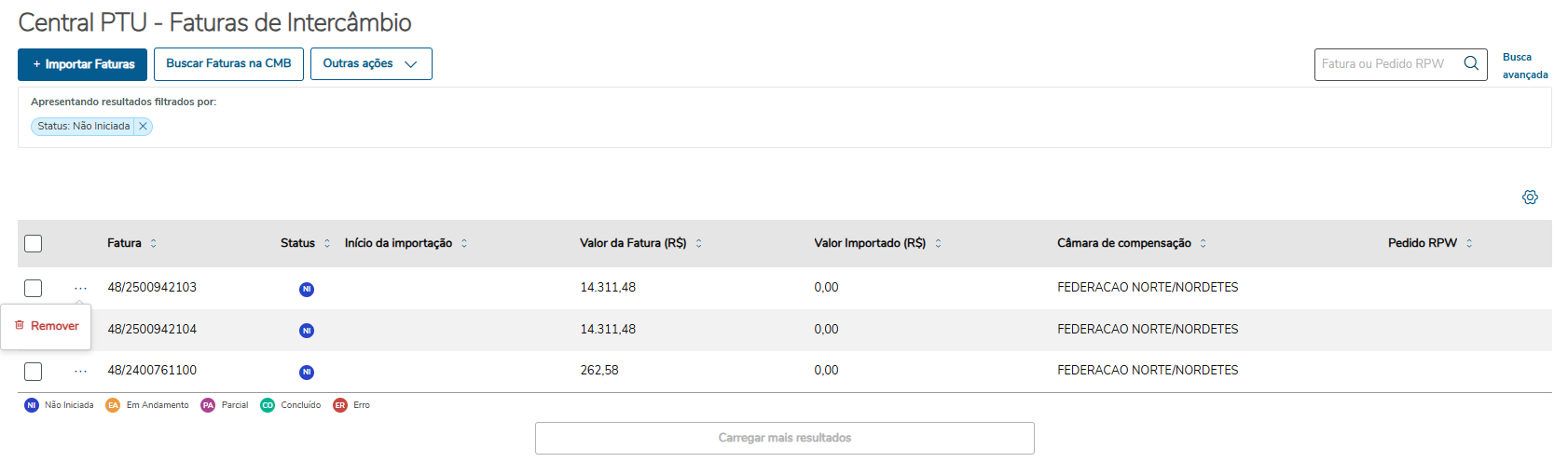Select the checkbox for invoice 48/2400761100
Screen dimensions: 1568x462
pos(34,372)
